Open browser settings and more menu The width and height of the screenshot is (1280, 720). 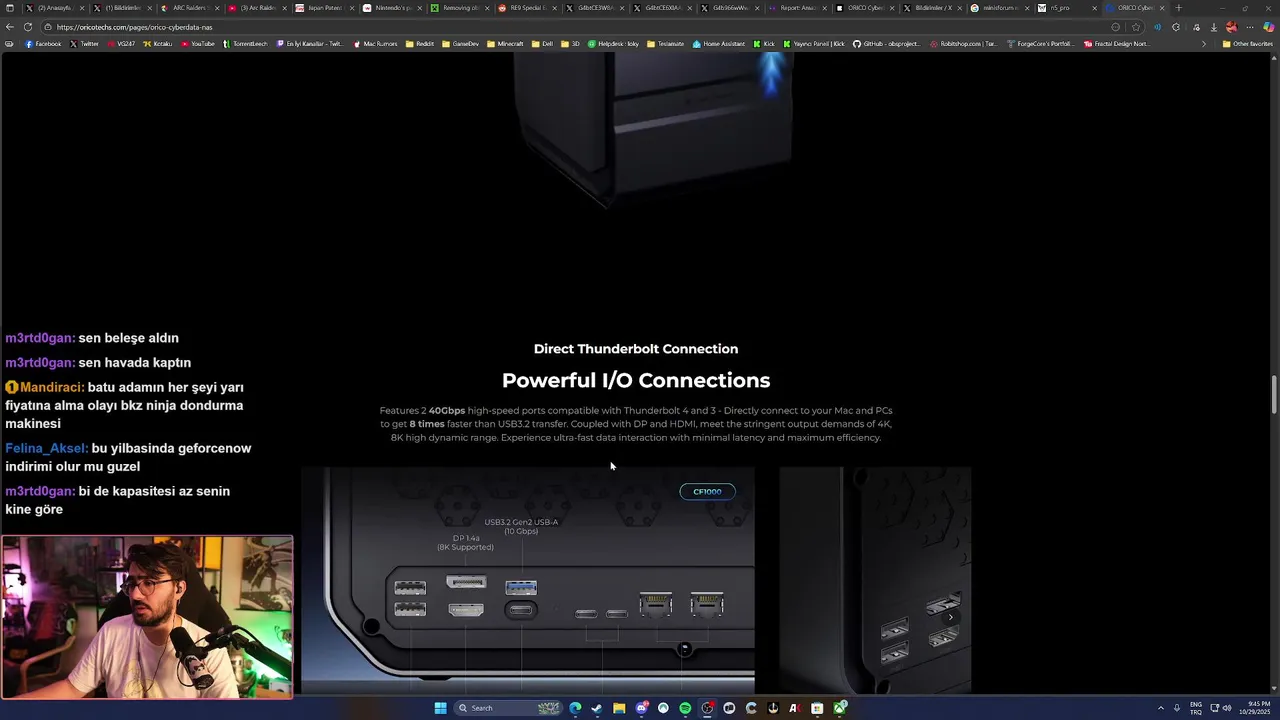[x=1250, y=27]
